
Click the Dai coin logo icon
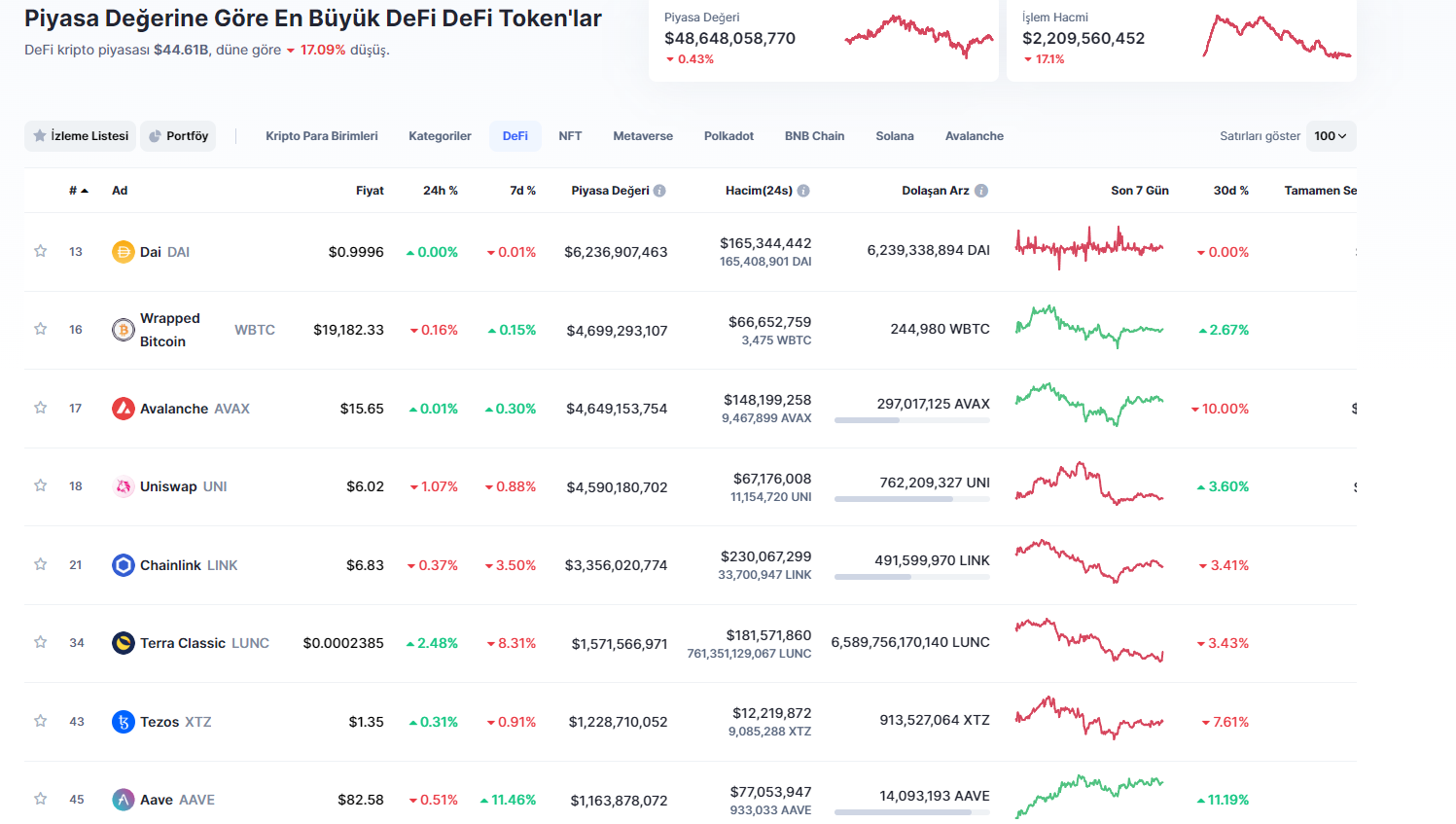(x=124, y=252)
